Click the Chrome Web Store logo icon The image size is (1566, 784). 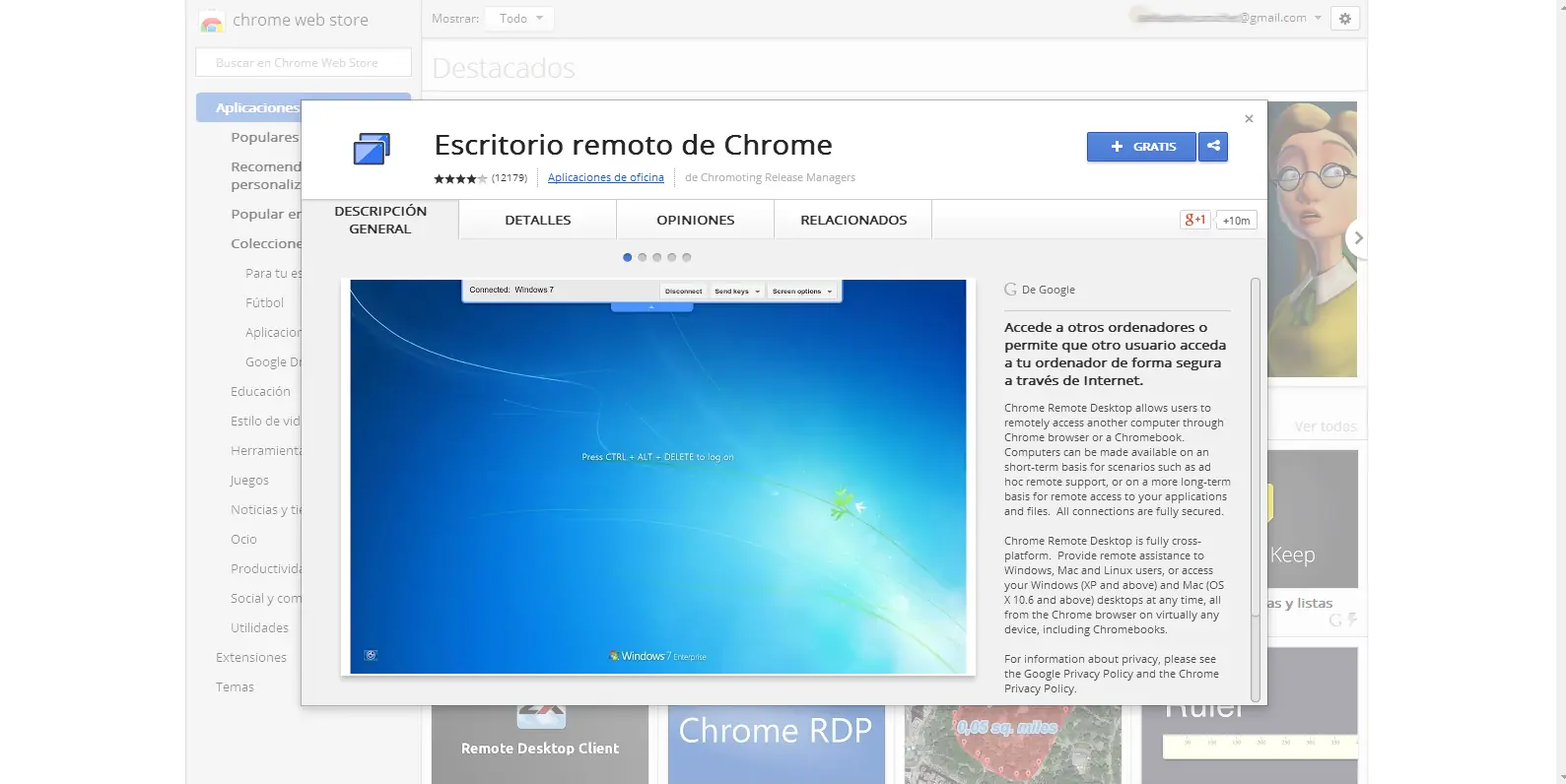(x=211, y=22)
